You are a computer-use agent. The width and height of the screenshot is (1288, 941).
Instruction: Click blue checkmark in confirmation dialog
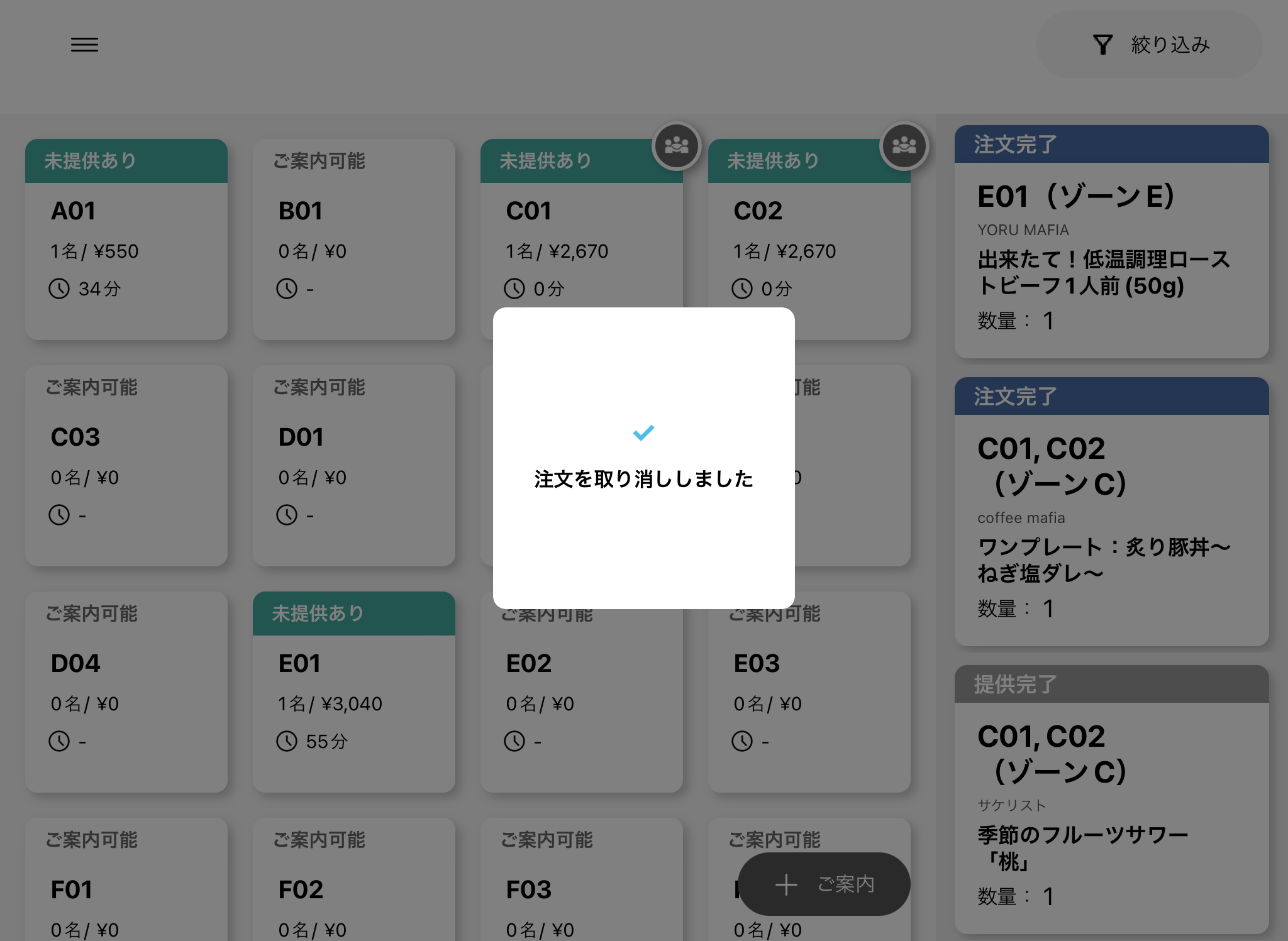tap(643, 432)
